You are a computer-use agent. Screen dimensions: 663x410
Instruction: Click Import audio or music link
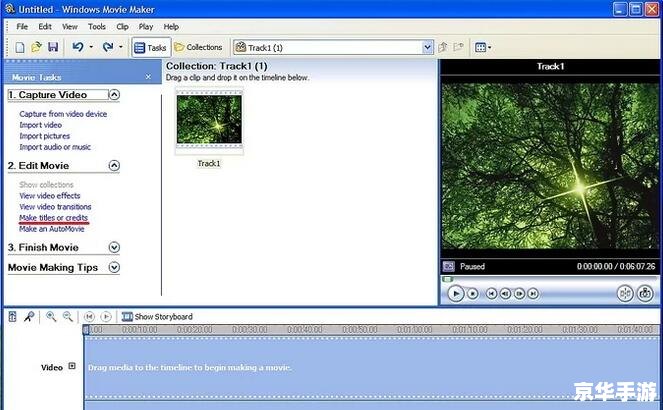[55, 147]
